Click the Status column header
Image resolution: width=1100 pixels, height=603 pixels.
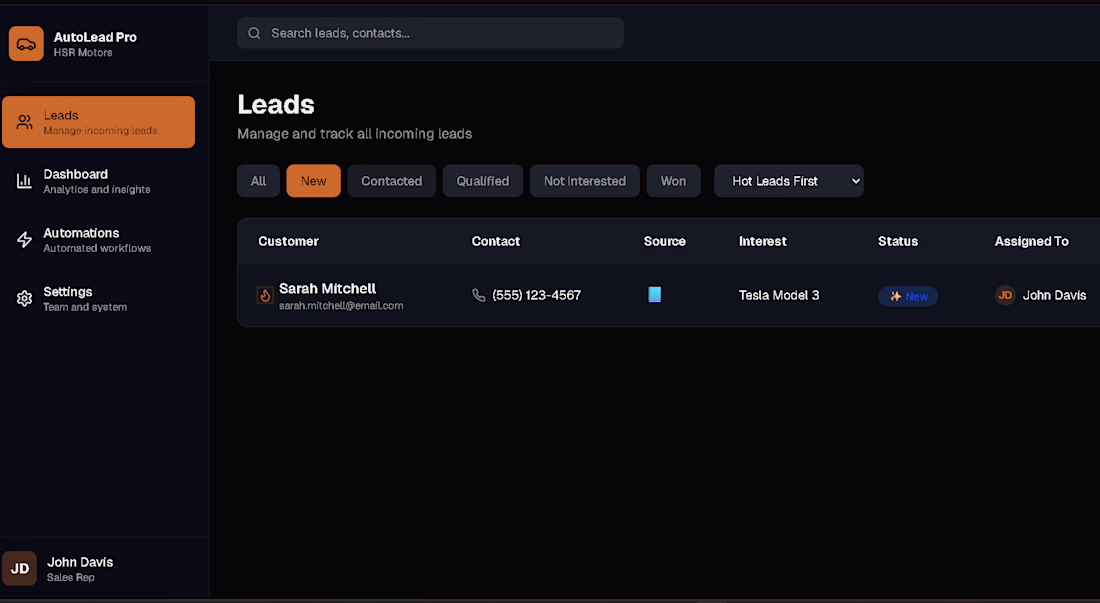(898, 241)
